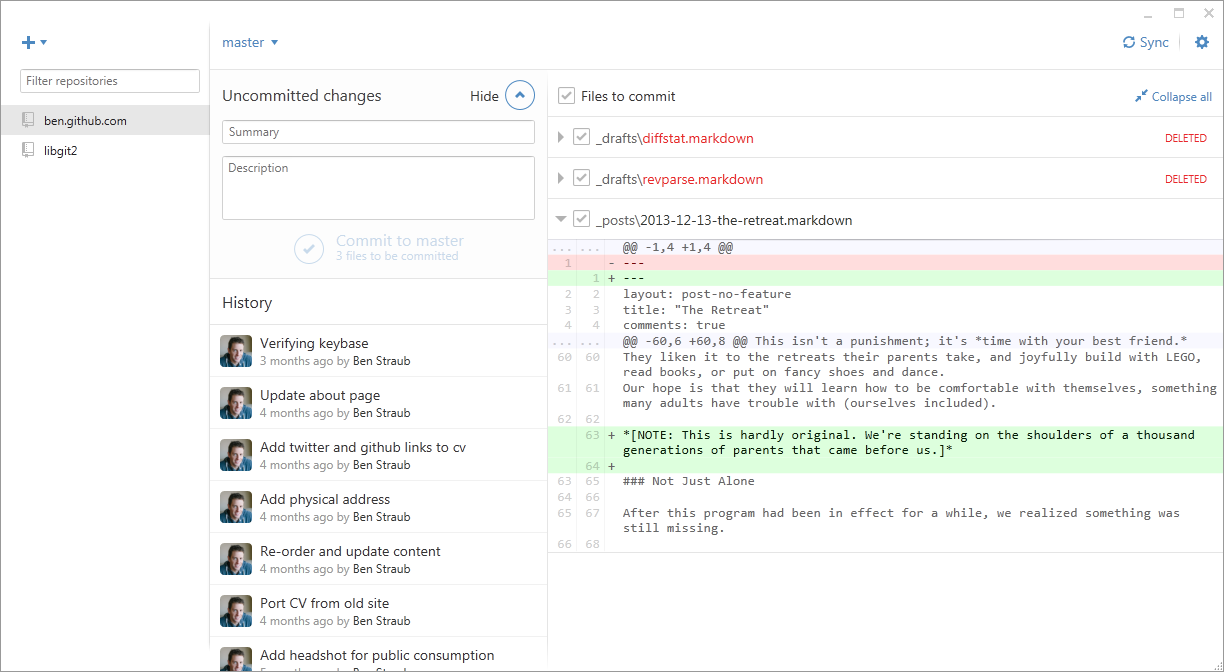This screenshot has width=1224, height=672.
Task: Toggle the Files to commit checkbox
Action: (566, 96)
